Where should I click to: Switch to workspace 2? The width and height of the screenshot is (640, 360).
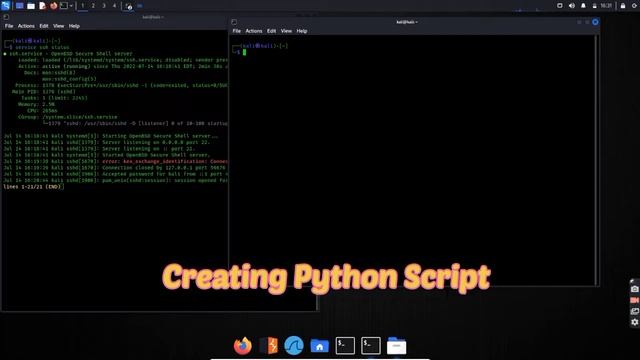tap(93, 6)
